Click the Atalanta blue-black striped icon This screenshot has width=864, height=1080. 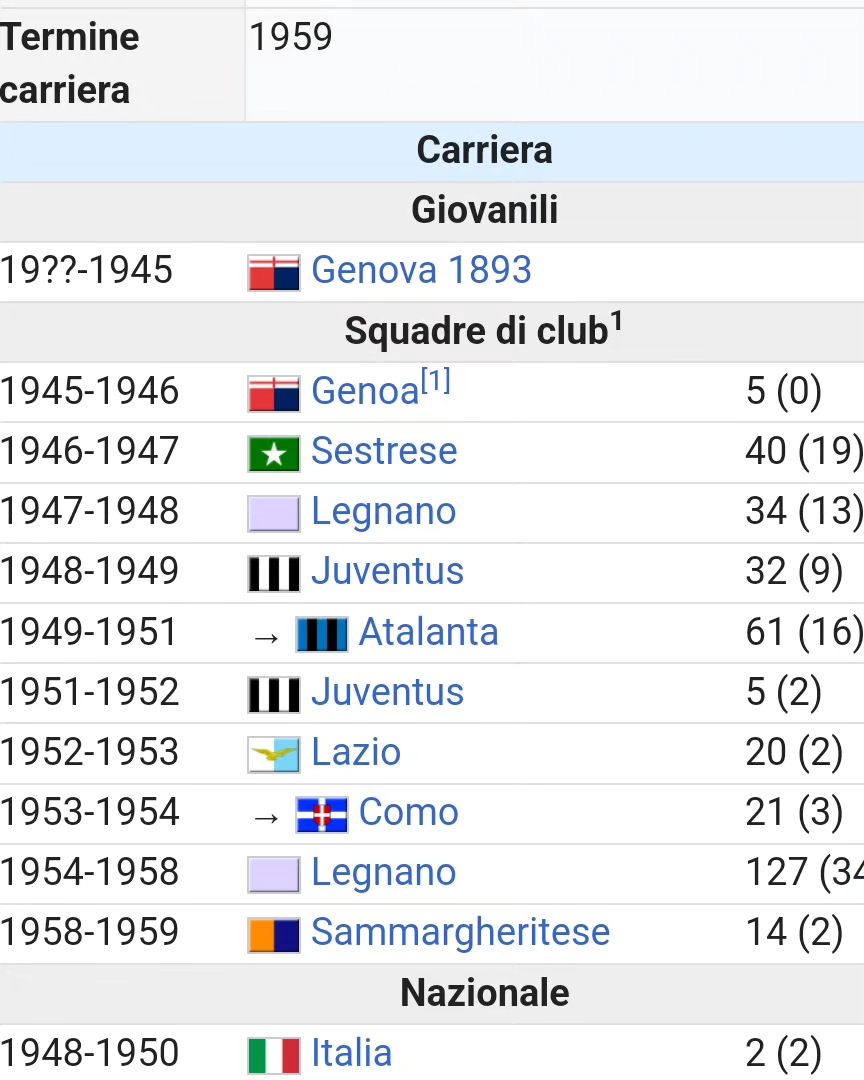click(322, 634)
